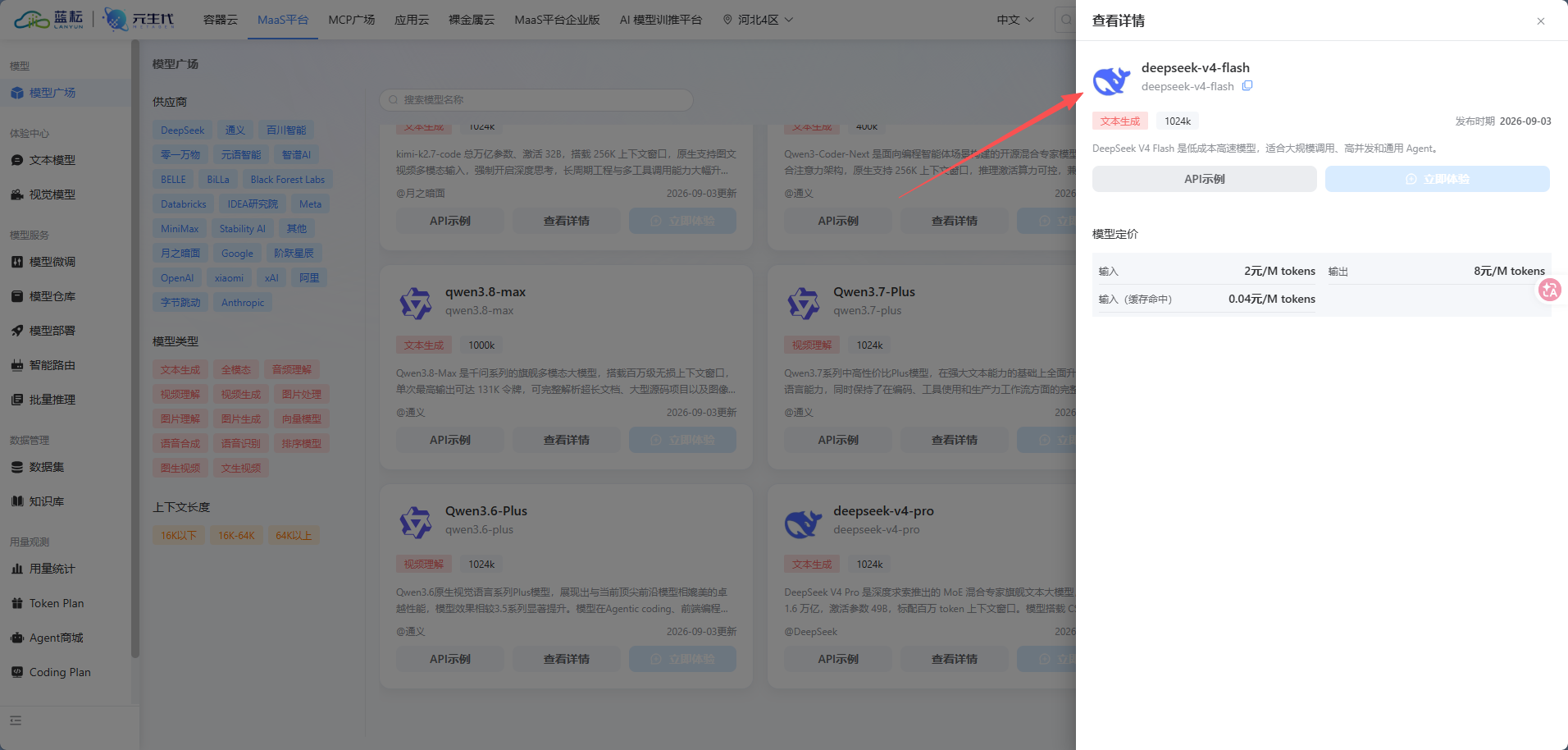Click the floating translate assistant icon
Image resolution: width=1568 pixels, height=750 pixels.
1550,290
